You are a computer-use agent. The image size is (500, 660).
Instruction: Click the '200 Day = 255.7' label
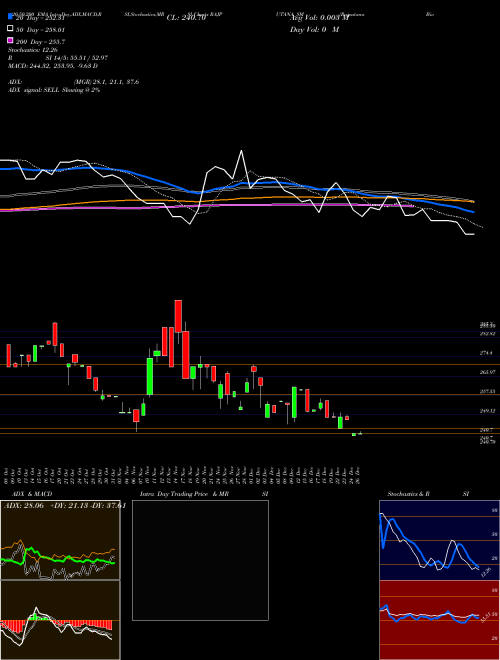click(41, 42)
